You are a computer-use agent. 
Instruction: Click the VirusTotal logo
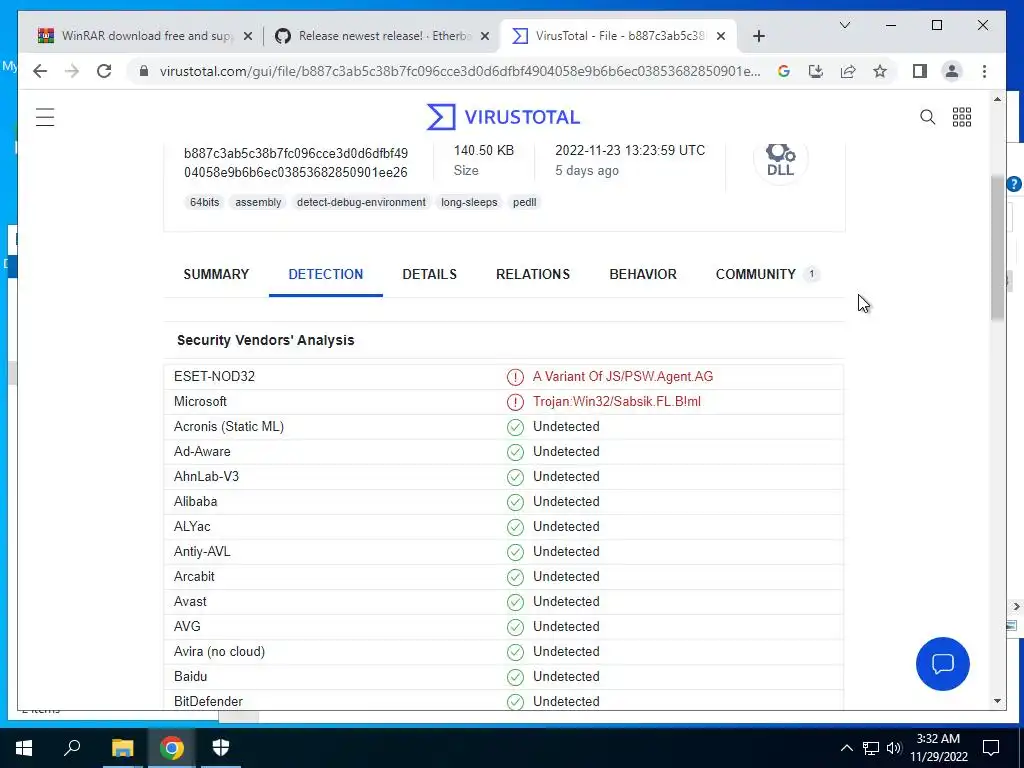(x=503, y=117)
